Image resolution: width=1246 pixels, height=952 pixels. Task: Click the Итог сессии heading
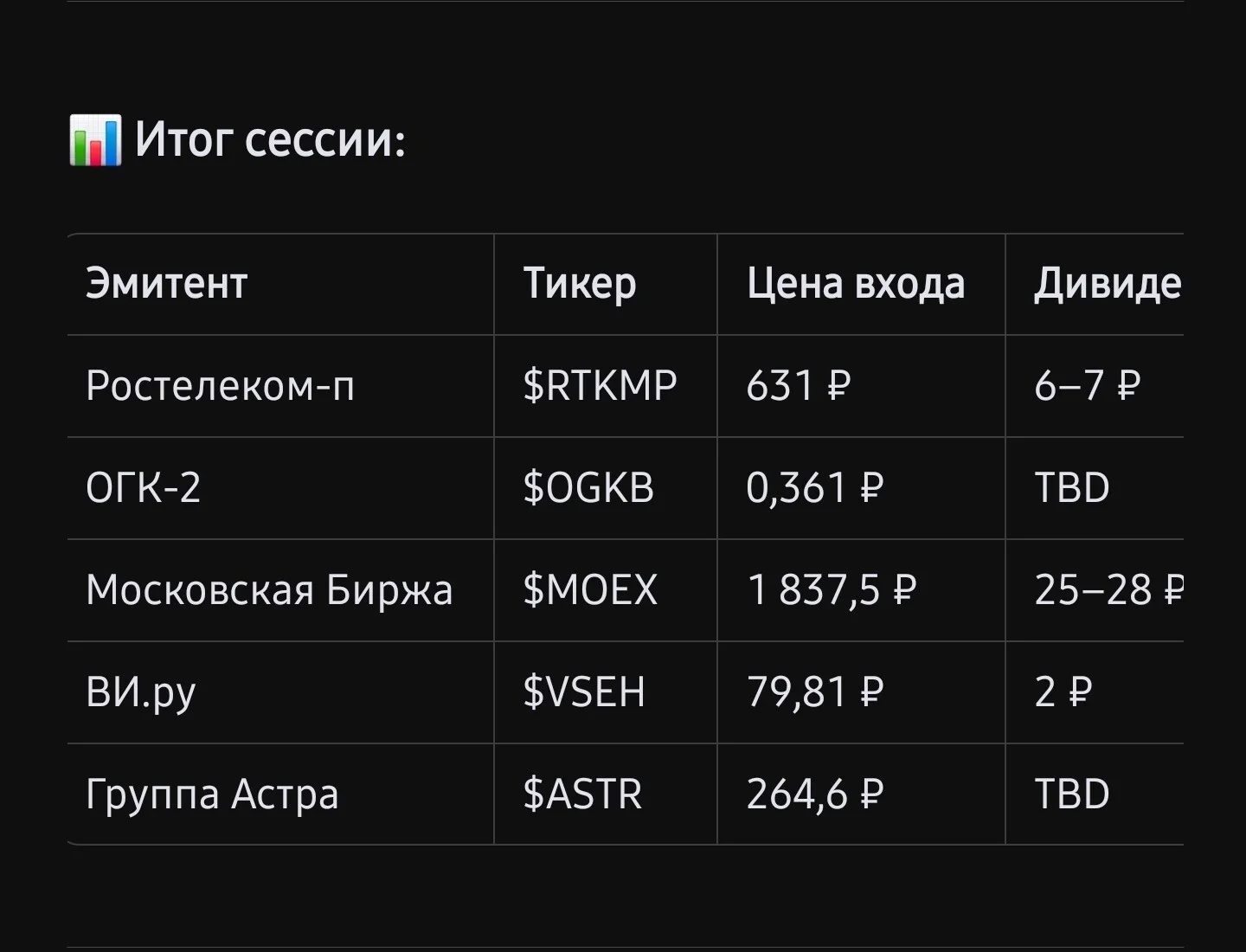pyautogui.click(x=270, y=140)
